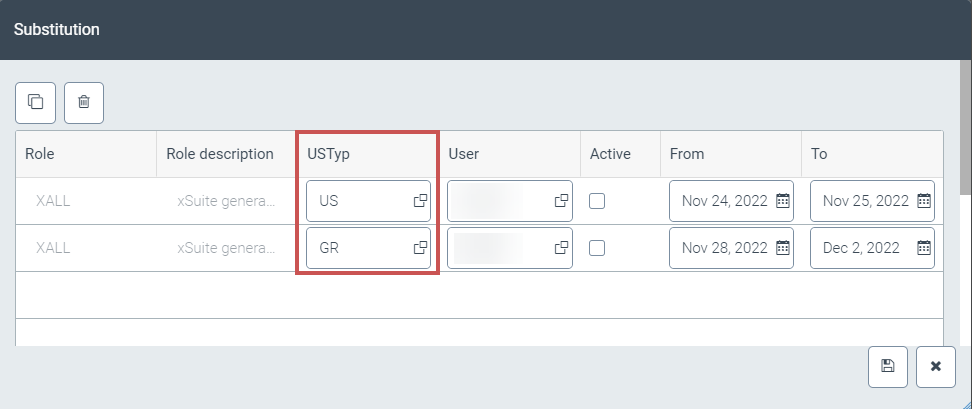Image resolution: width=972 pixels, height=409 pixels.
Task: Open value help for first row User
Action: [x=562, y=201]
